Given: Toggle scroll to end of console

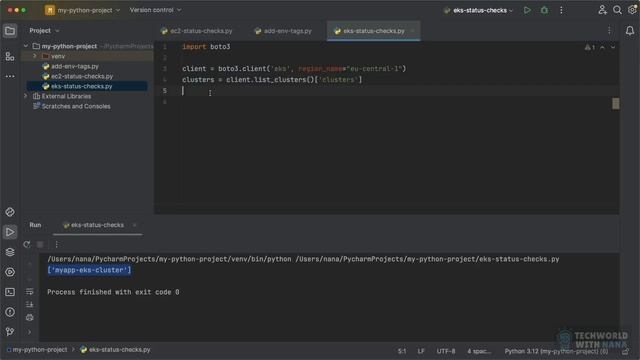Looking at the screenshot, I should pyautogui.click(x=30, y=304).
